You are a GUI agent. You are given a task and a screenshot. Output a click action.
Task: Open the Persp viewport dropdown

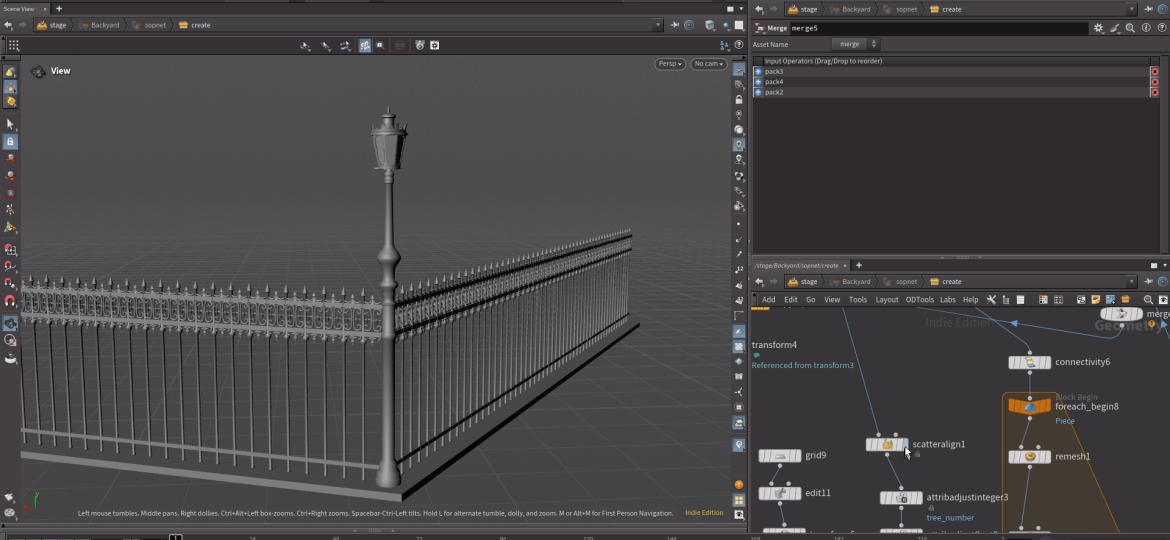coord(670,64)
